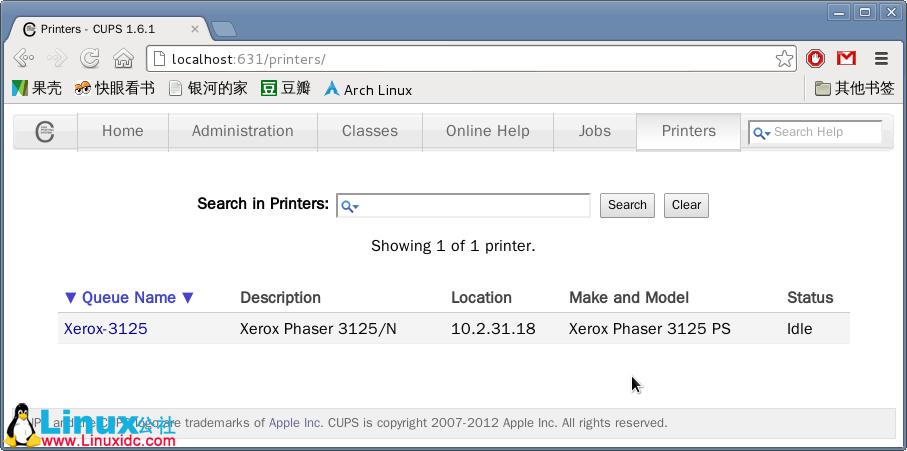Click the CUPS logo icon in navigation bar
Image resolution: width=907 pixels, height=451 pixels.
(45, 132)
